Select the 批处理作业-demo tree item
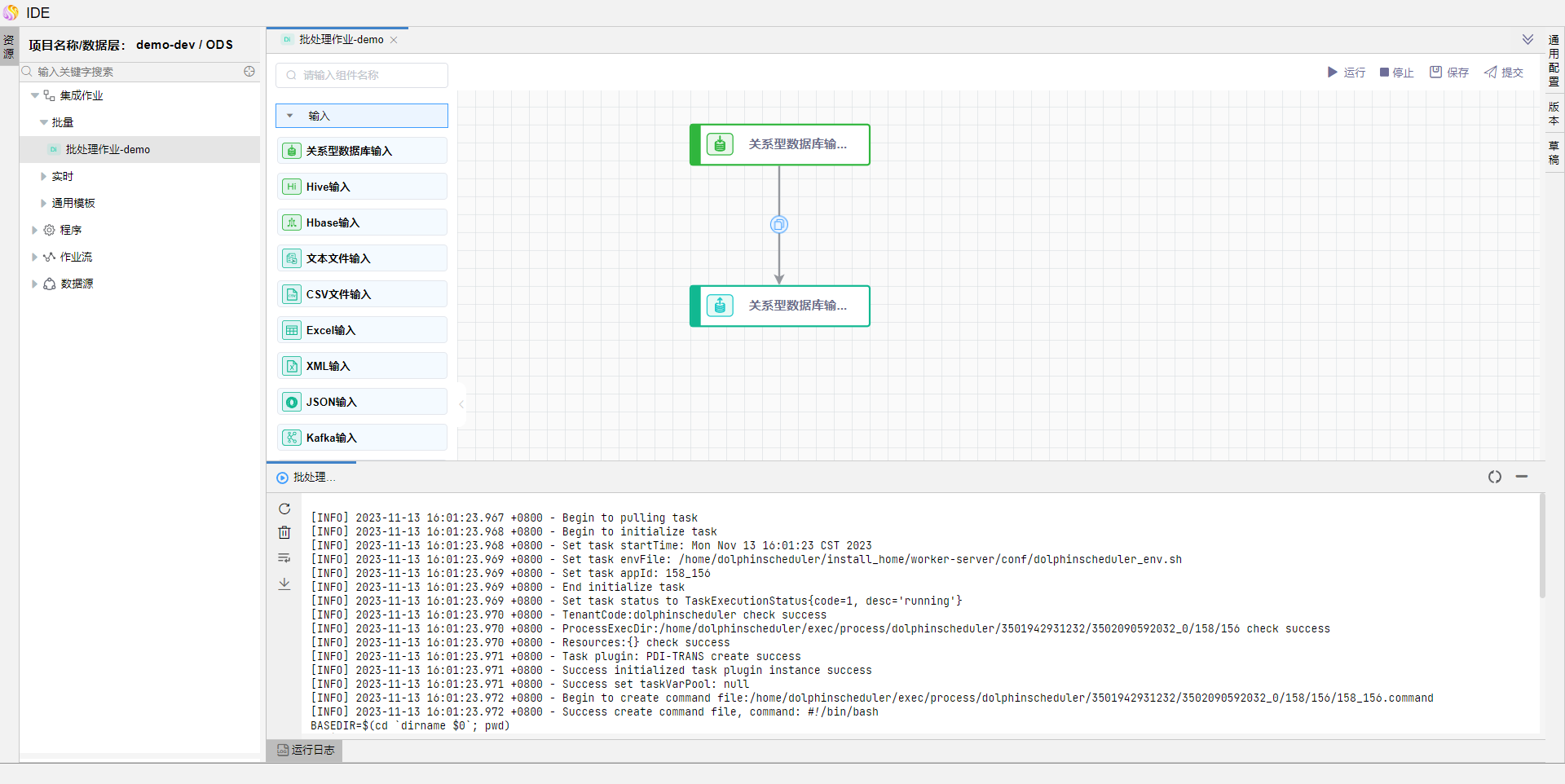This screenshot has height=784, width=1565. pyautogui.click(x=108, y=149)
